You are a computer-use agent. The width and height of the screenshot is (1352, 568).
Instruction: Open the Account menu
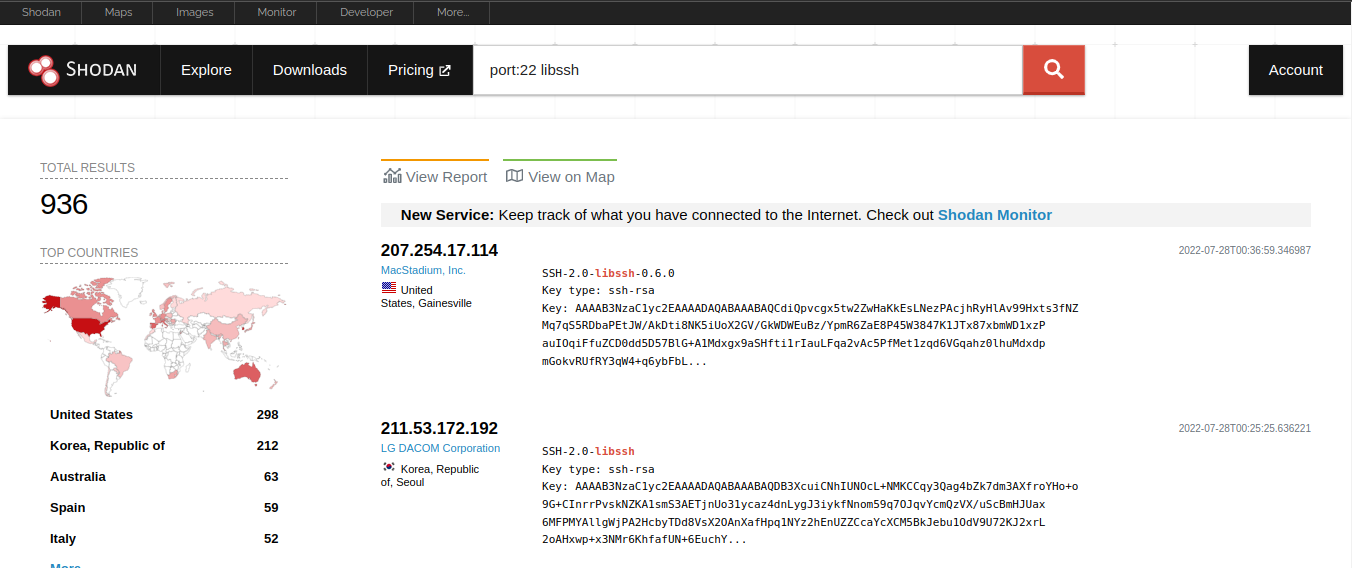1295,70
